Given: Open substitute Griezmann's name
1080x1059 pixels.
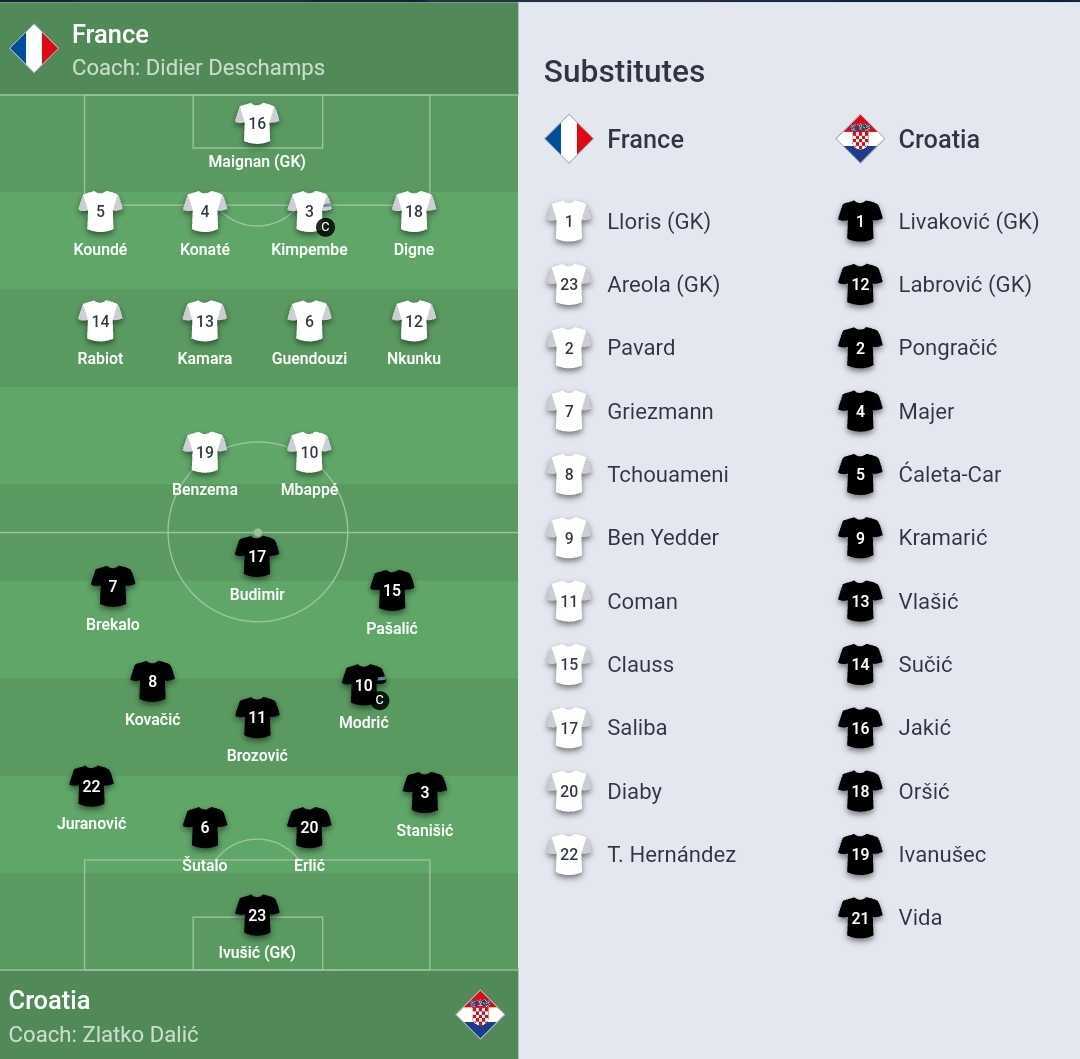Looking at the screenshot, I should click(660, 411).
